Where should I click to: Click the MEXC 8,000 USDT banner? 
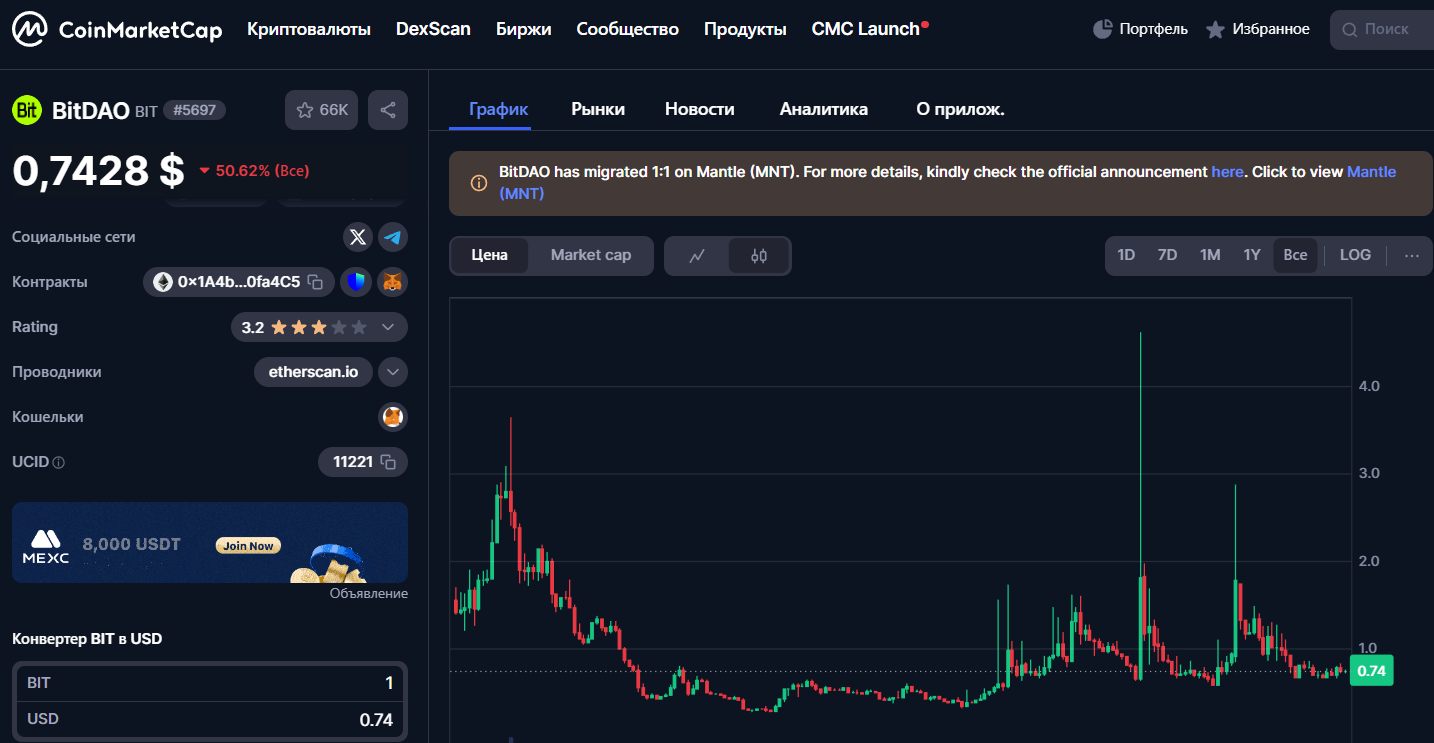(x=210, y=542)
